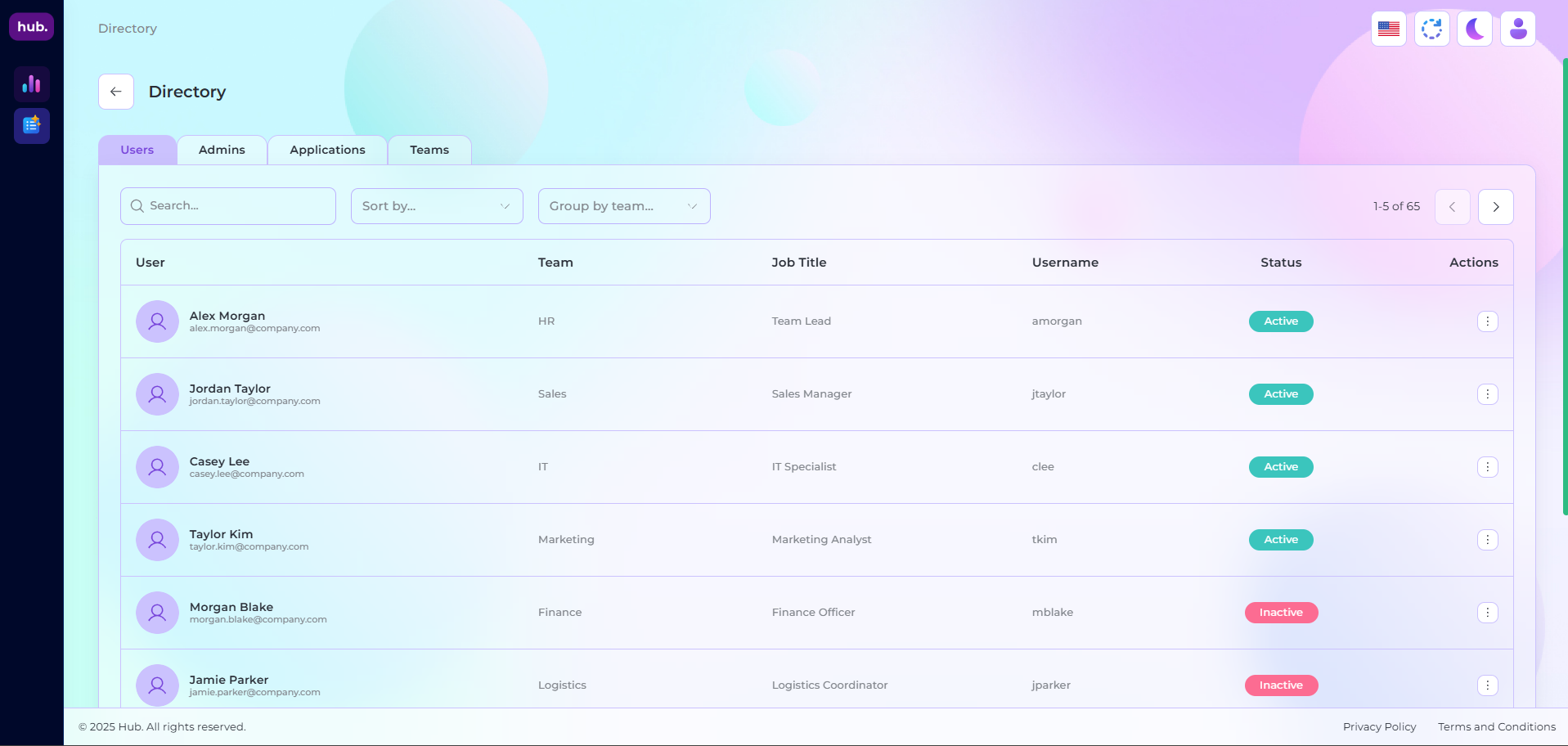Expand the Group by team dropdown
This screenshot has height=746, width=1568.
624,206
